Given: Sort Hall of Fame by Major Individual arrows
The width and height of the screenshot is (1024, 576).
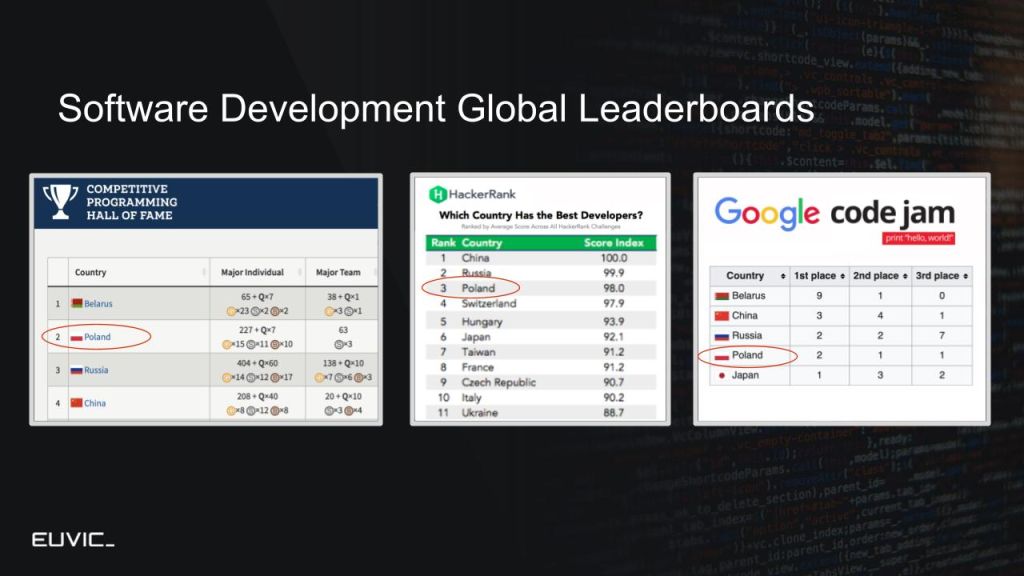Looking at the screenshot, I should coord(300,272).
